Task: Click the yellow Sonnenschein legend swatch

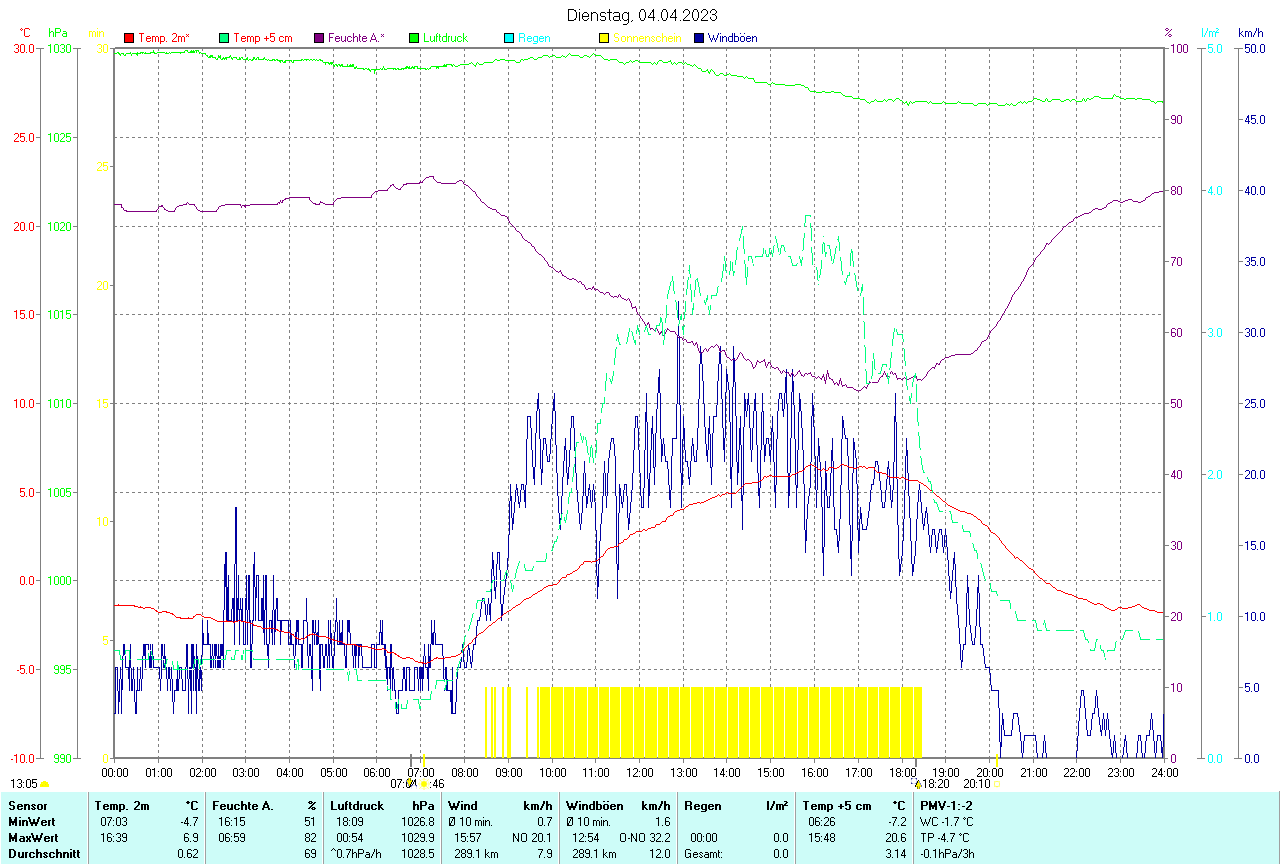Action: tap(603, 38)
